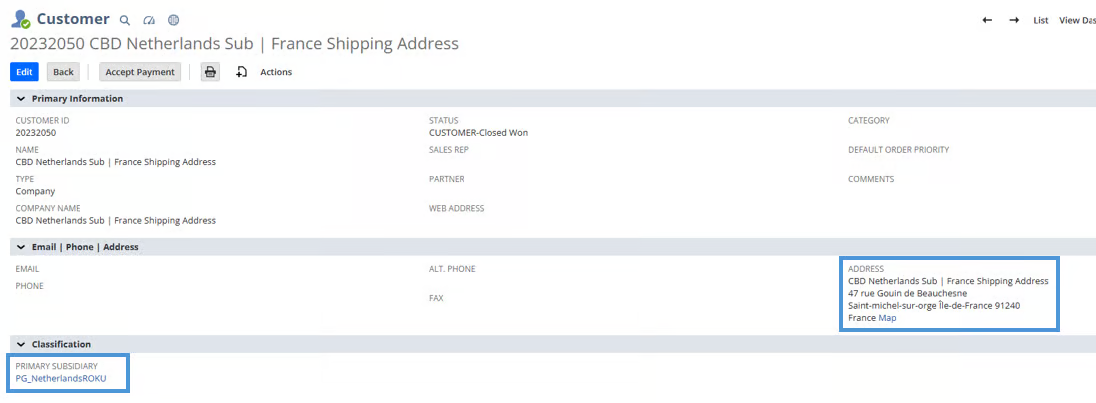Open the Actions menu
The image size is (1096, 403).
click(x=276, y=72)
